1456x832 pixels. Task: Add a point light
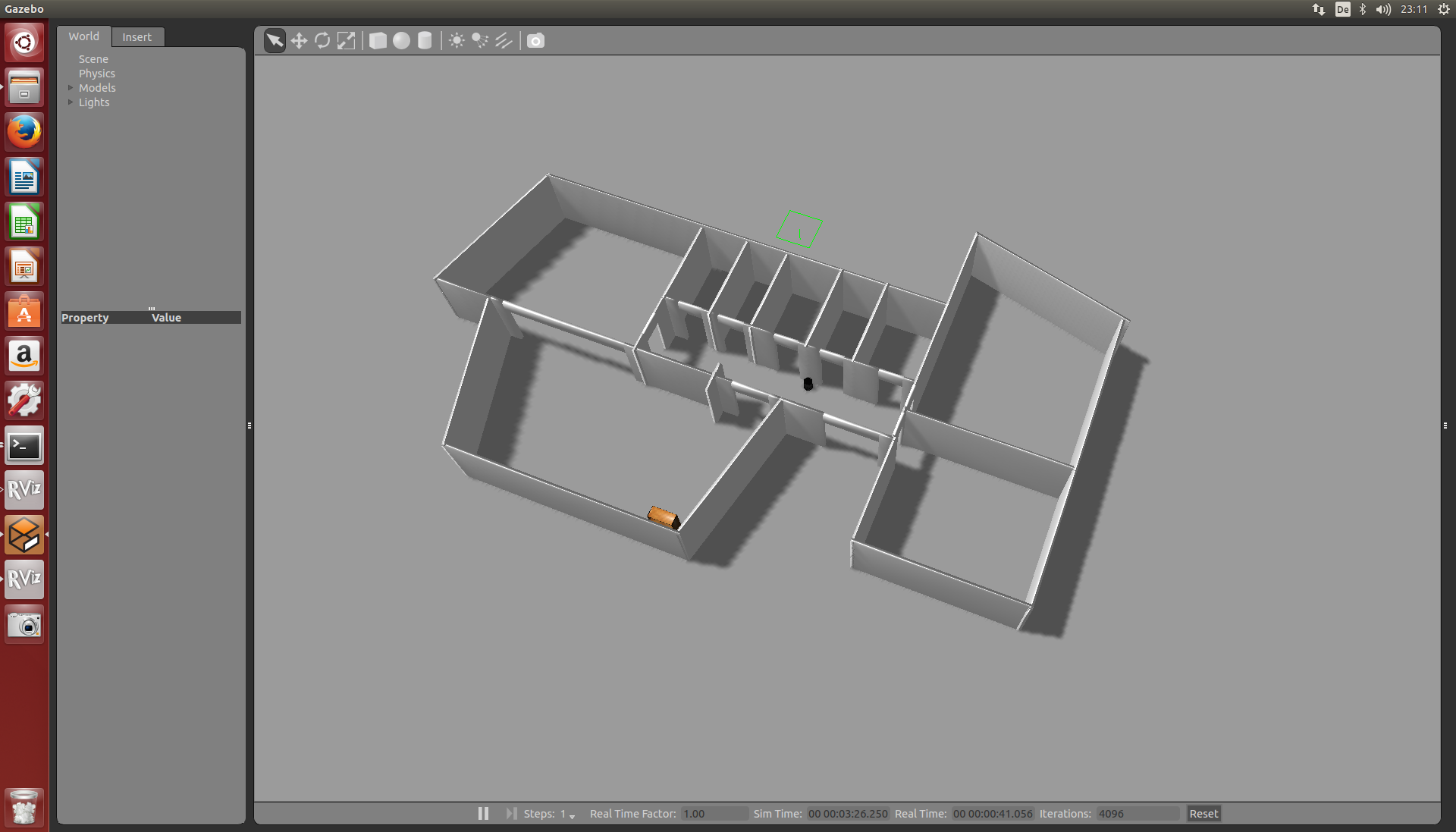coord(457,40)
